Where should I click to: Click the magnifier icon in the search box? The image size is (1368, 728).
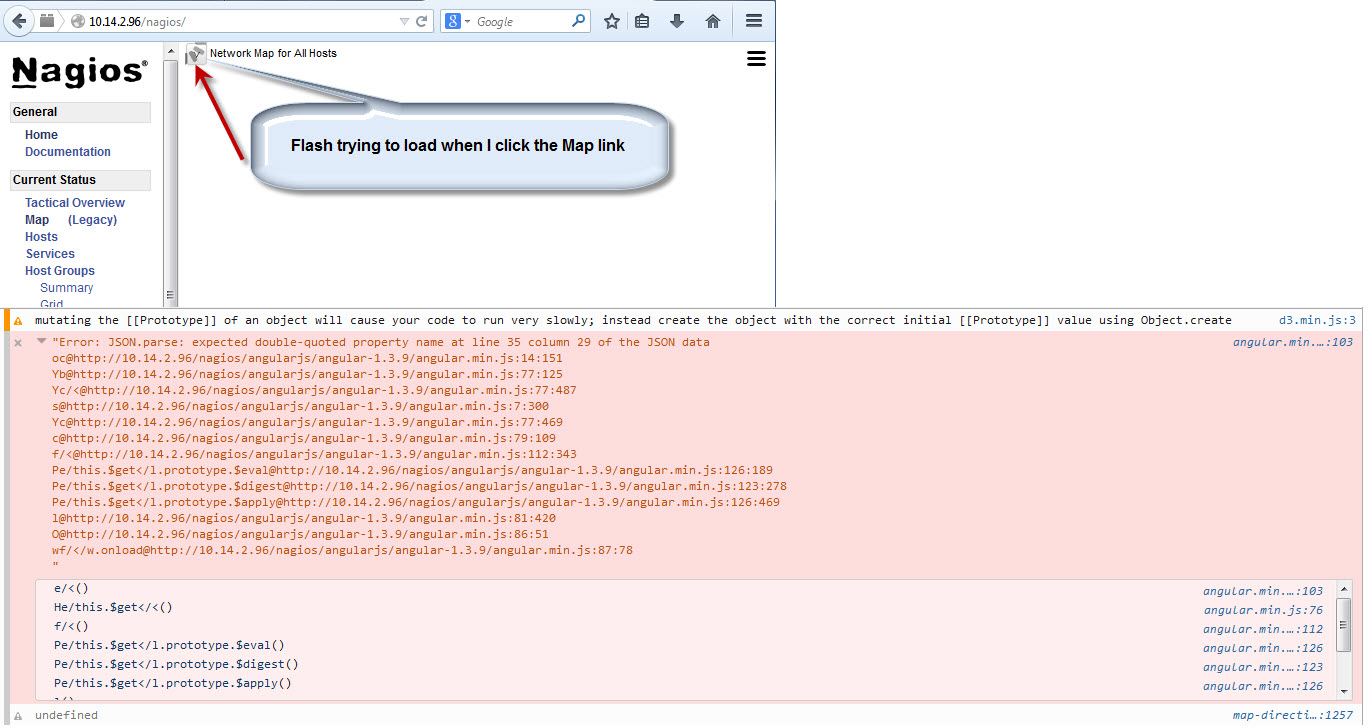click(579, 21)
